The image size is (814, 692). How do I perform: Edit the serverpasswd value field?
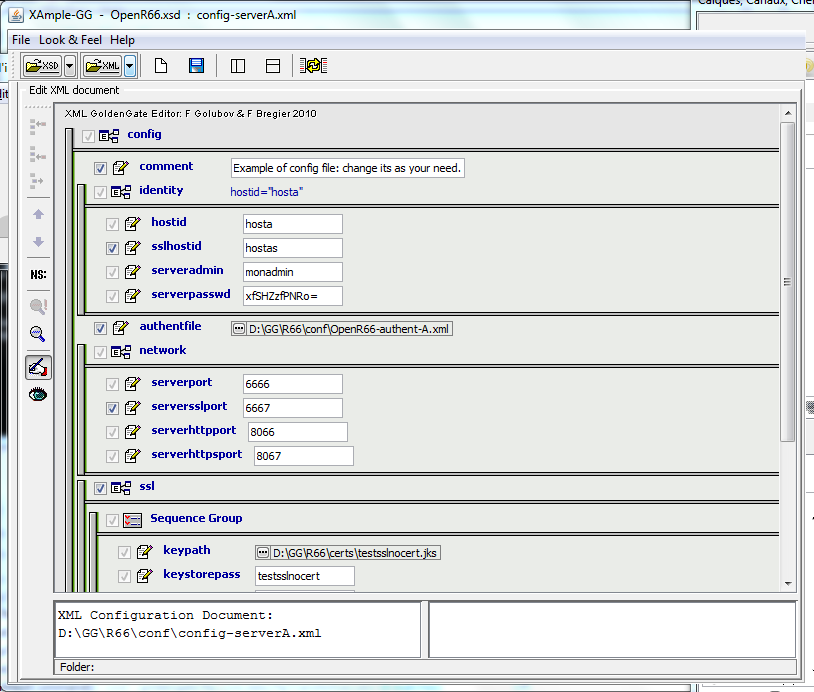coord(293,296)
